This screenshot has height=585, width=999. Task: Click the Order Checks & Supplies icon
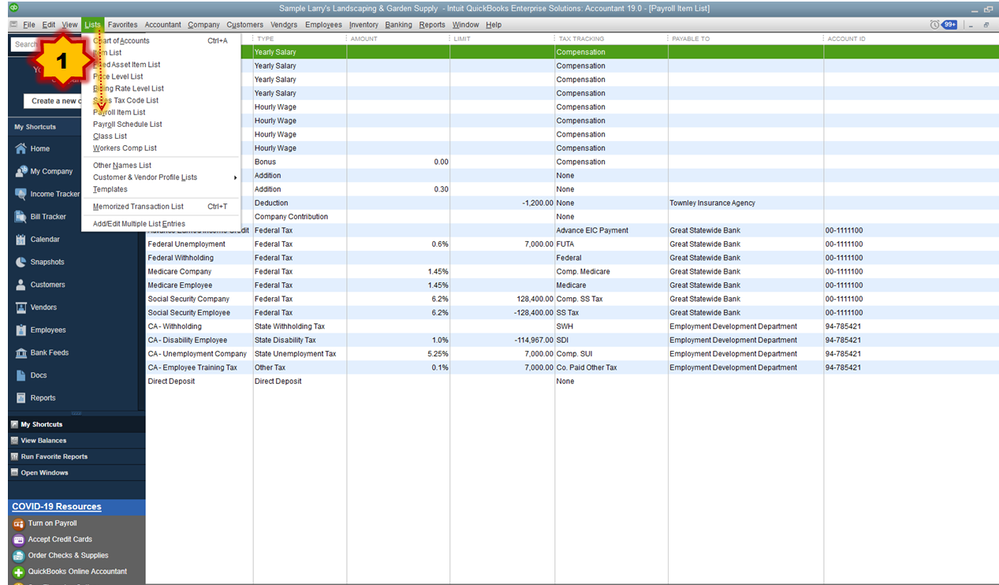(18, 556)
